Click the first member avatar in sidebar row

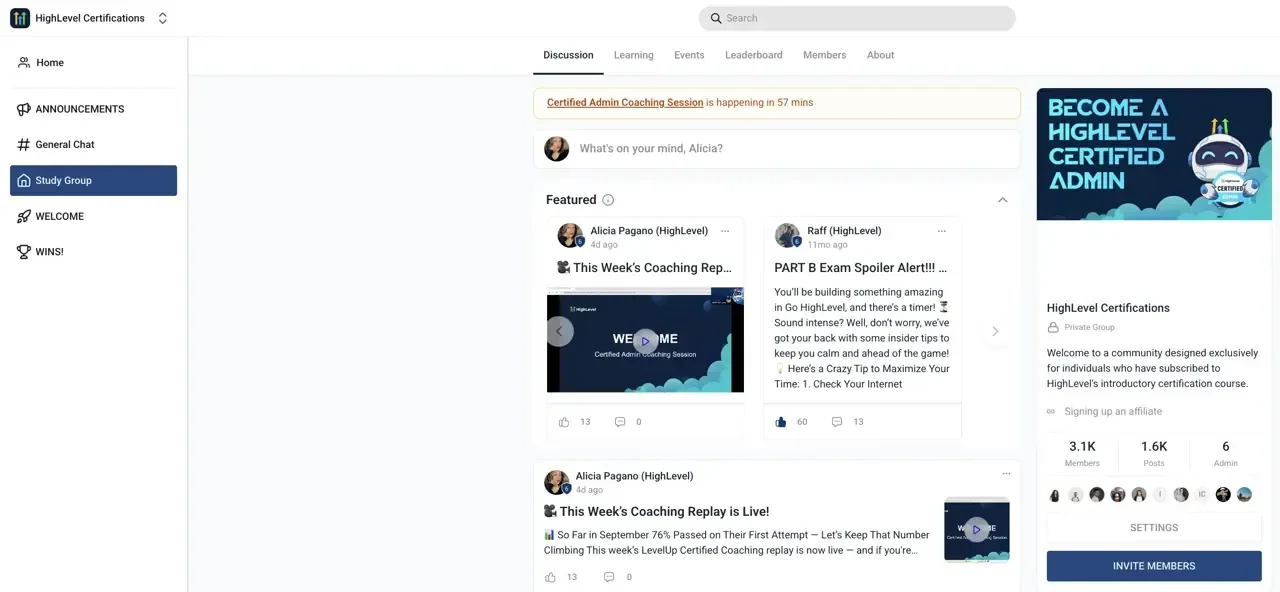pyautogui.click(x=1055, y=495)
